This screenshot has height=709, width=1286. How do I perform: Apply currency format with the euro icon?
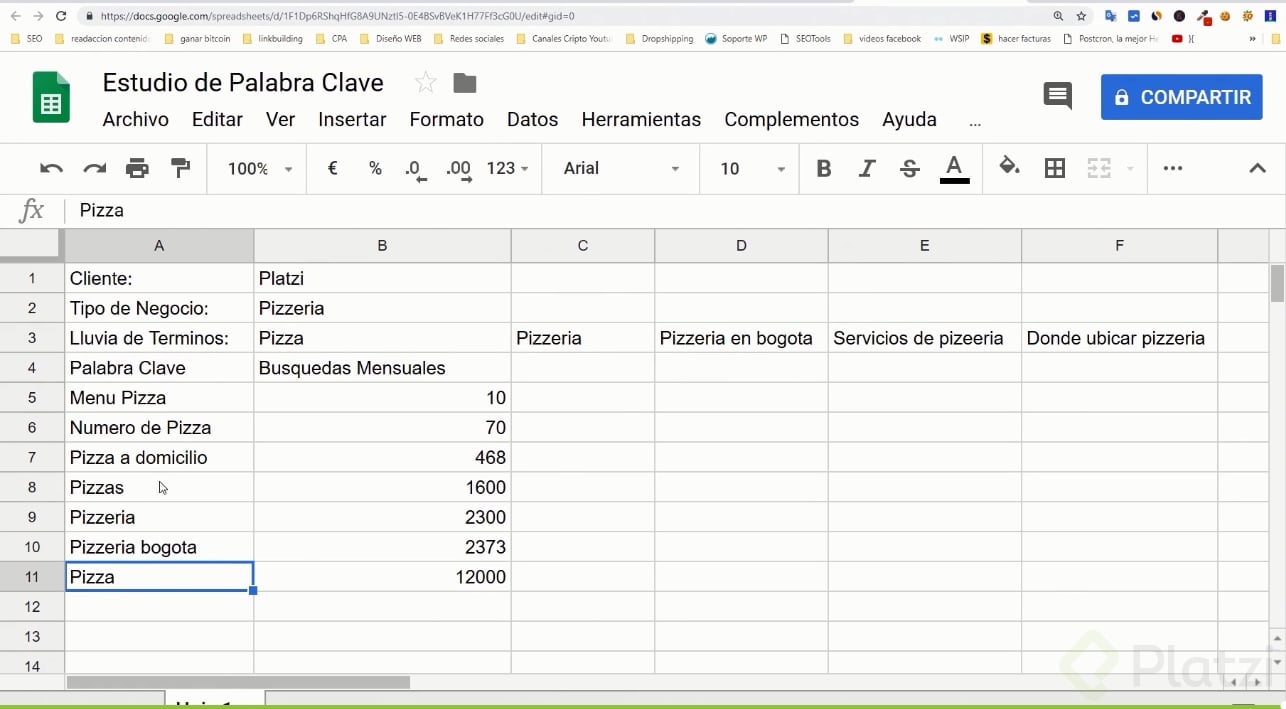[332, 168]
